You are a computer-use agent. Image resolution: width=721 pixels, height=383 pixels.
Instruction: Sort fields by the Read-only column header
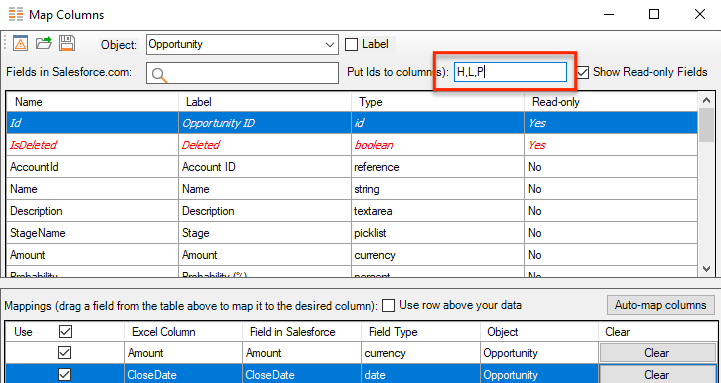coord(611,102)
